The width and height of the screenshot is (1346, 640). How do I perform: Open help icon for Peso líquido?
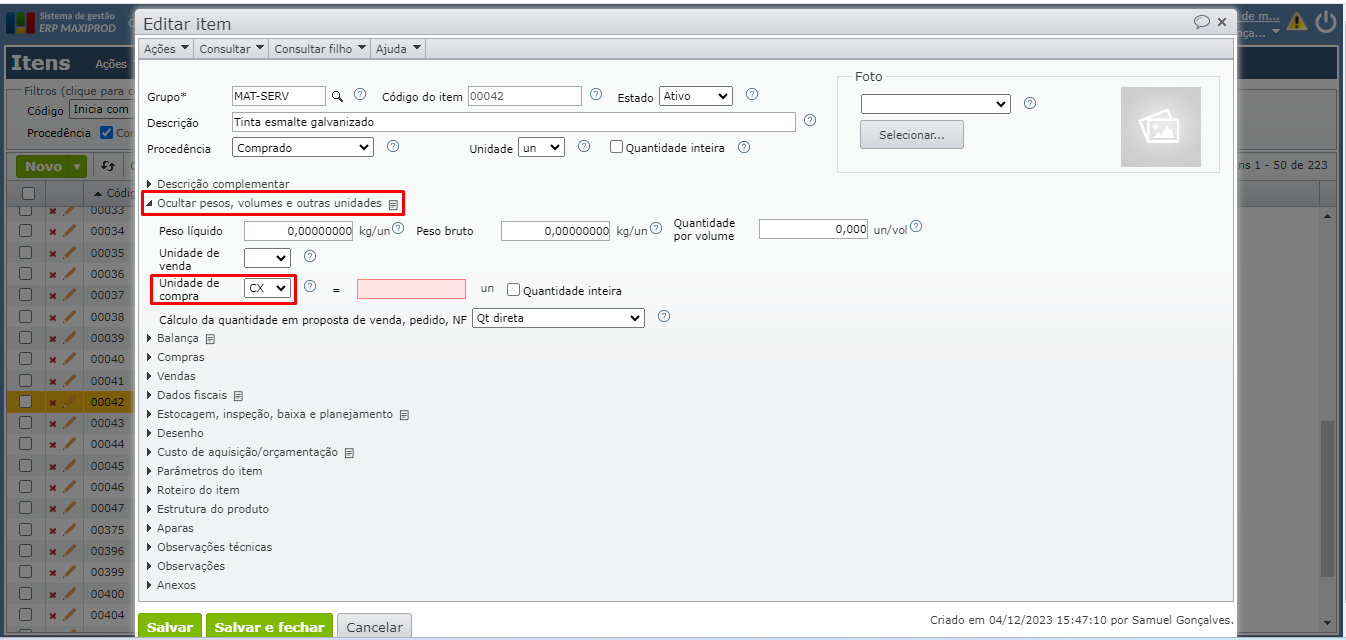pyautogui.click(x=398, y=228)
